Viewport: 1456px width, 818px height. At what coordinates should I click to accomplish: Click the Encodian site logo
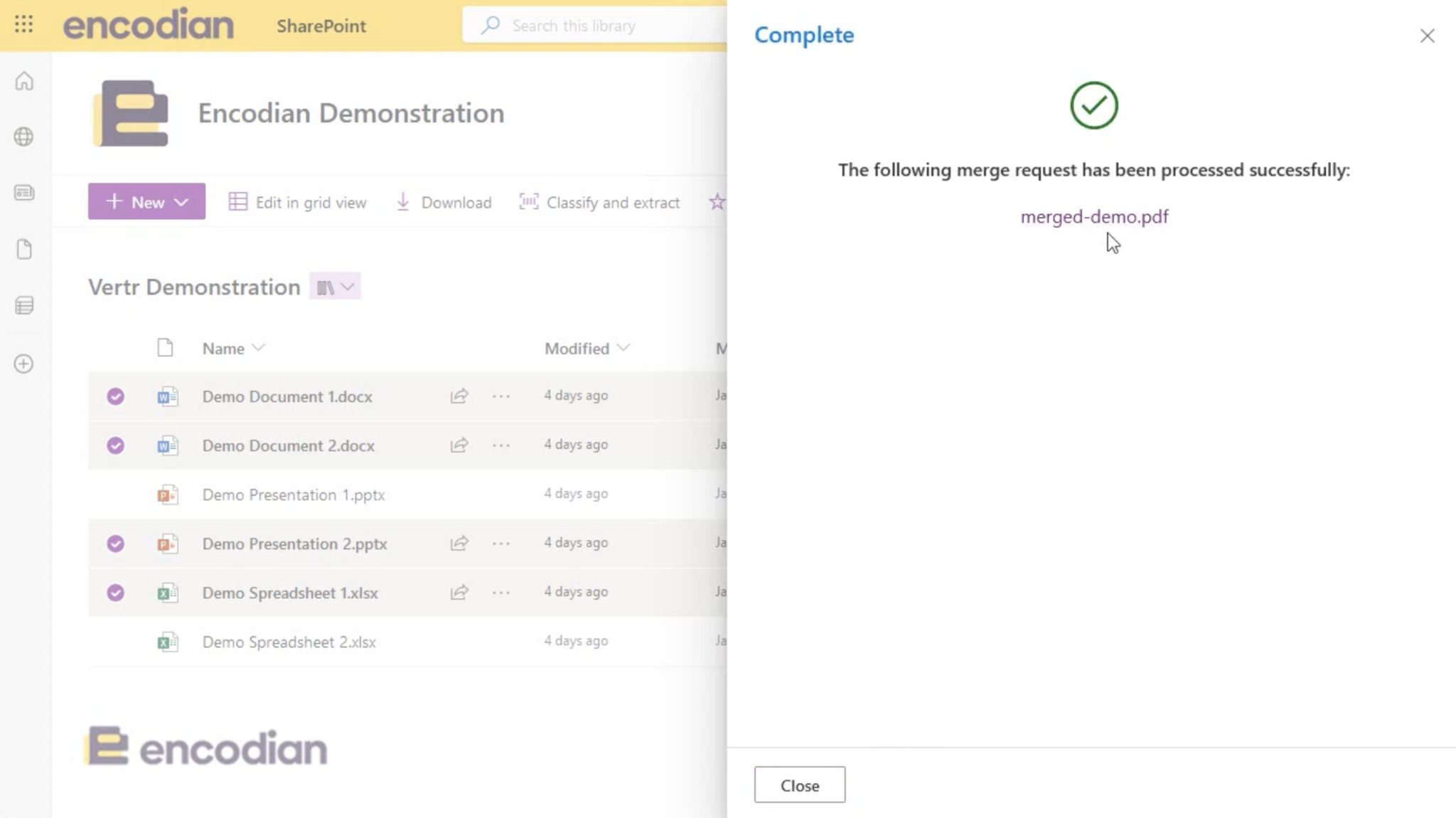tap(131, 113)
